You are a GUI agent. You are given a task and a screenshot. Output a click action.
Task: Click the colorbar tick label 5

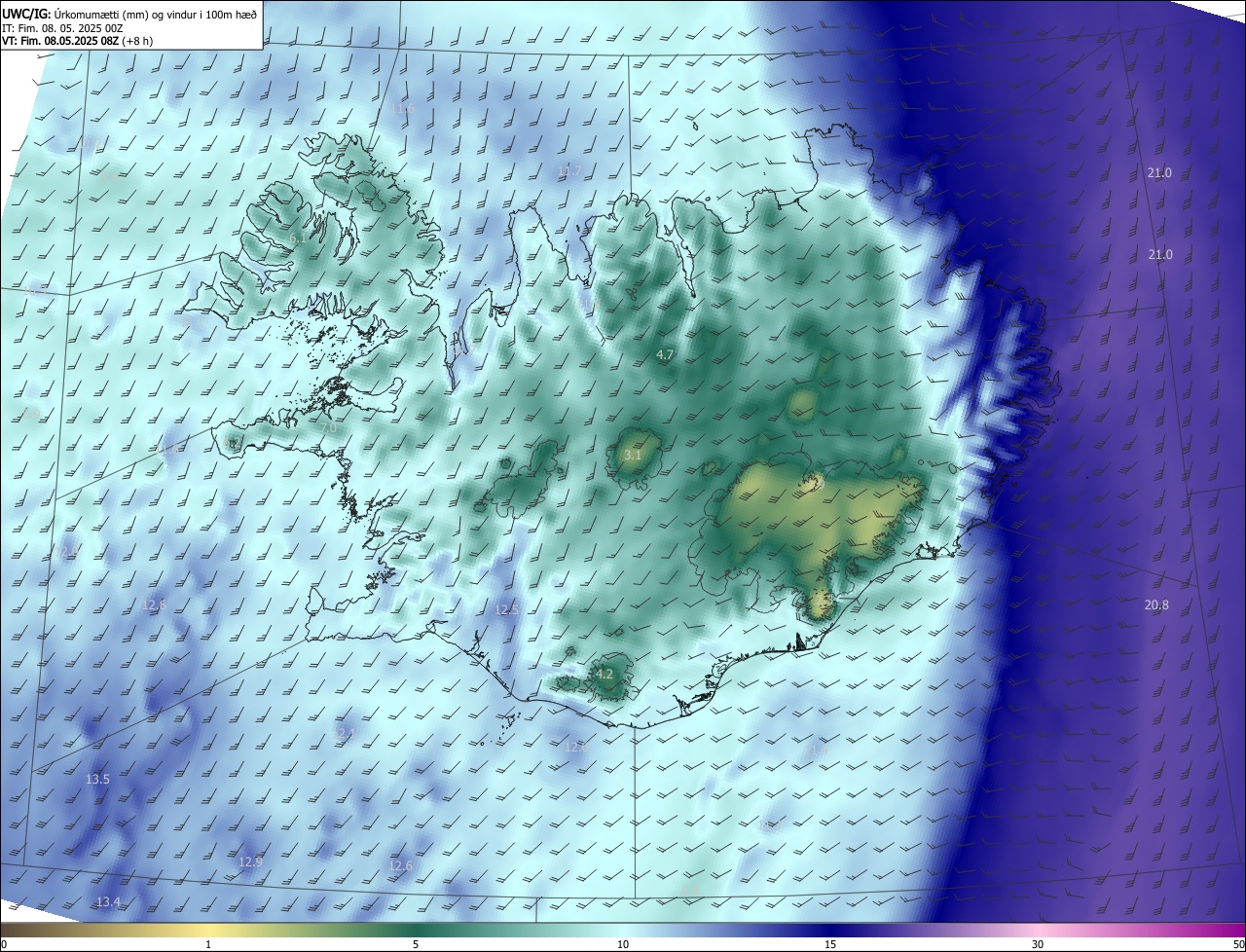pos(416,944)
